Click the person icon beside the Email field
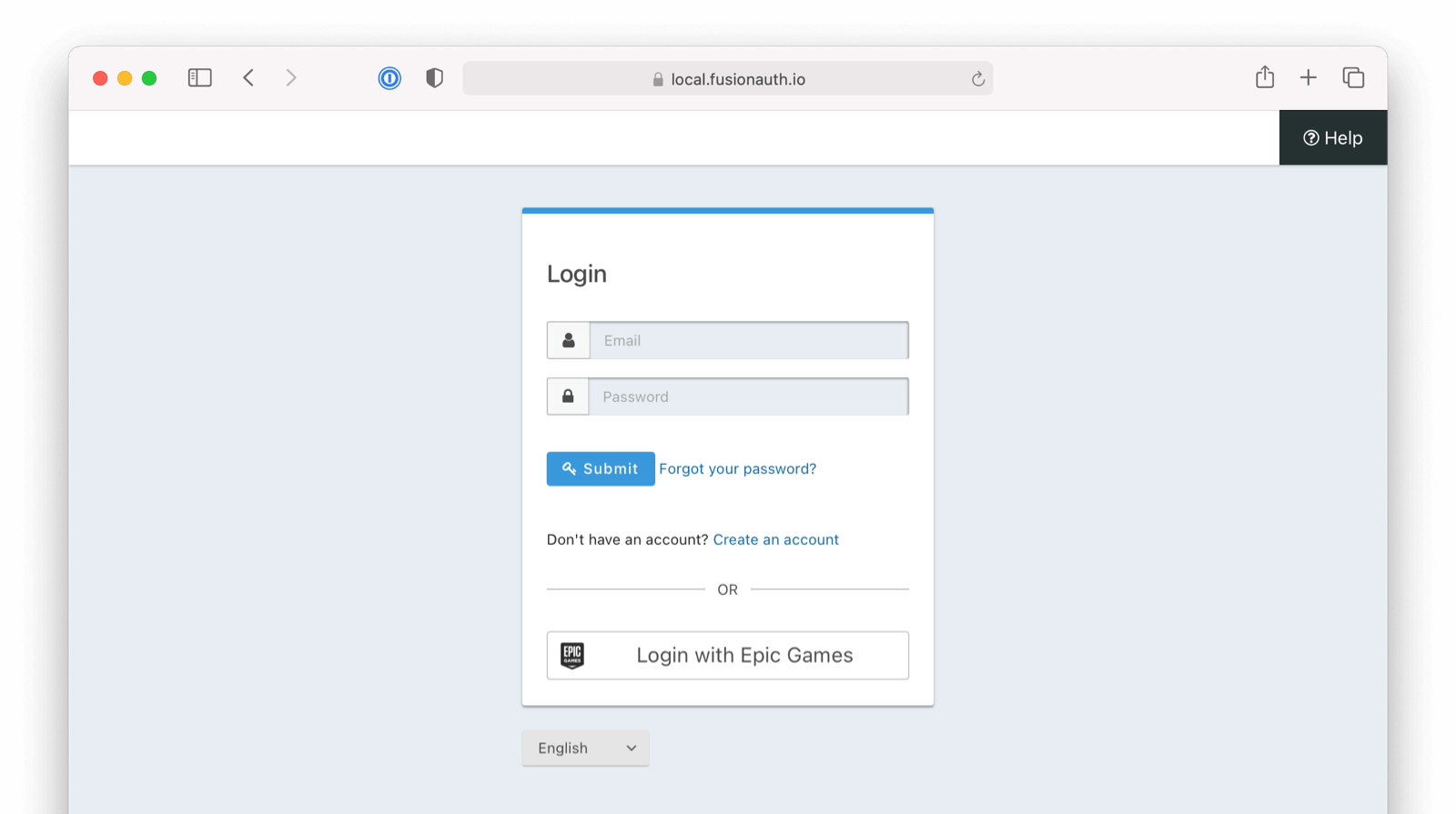Image resolution: width=1456 pixels, height=814 pixels. pos(568,340)
